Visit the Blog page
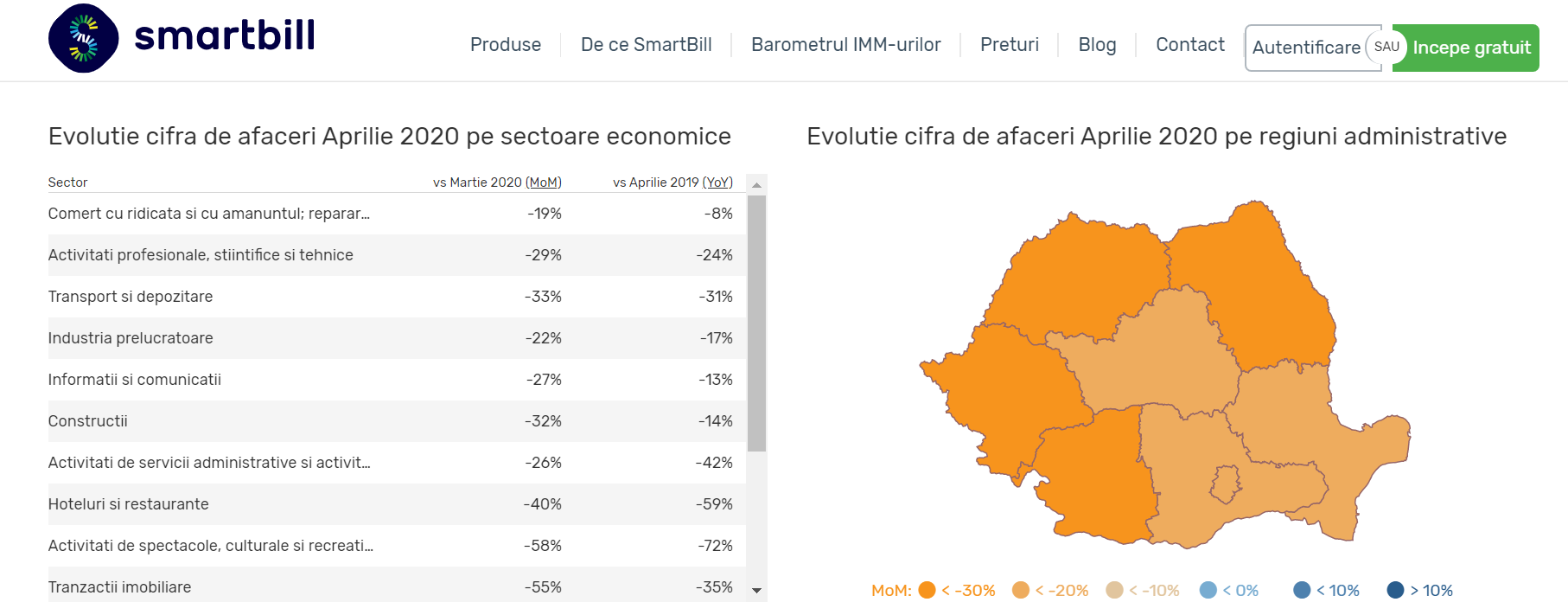This screenshot has height=615, width=1568. (x=1096, y=44)
